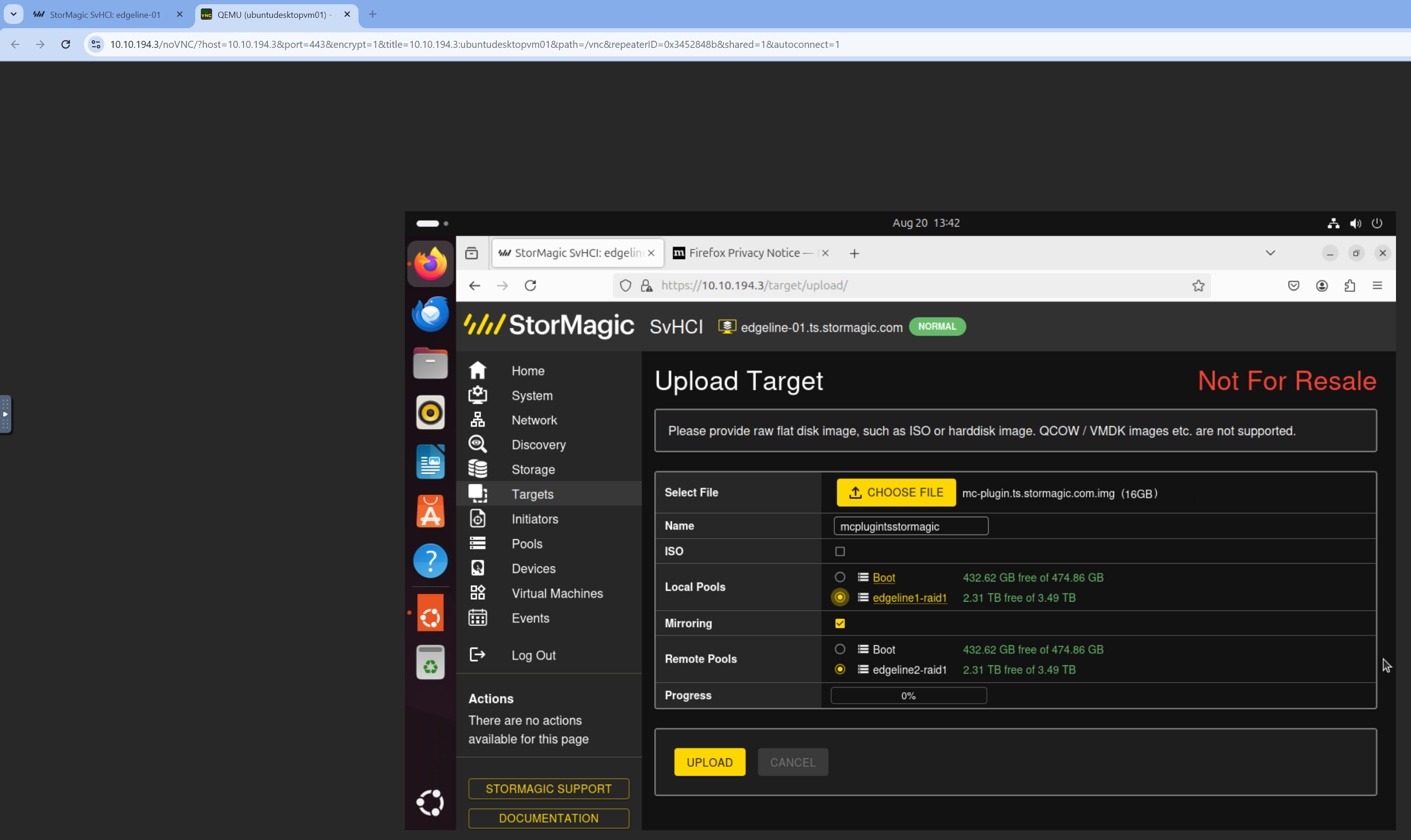Click the CHOOSE FILE button
Image resolution: width=1411 pixels, height=840 pixels.
pos(896,492)
